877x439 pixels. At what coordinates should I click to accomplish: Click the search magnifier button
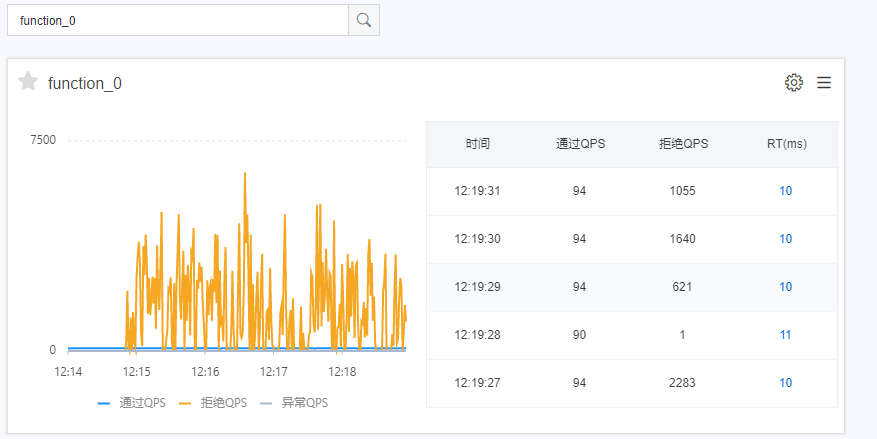pyautogui.click(x=364, y=21)
